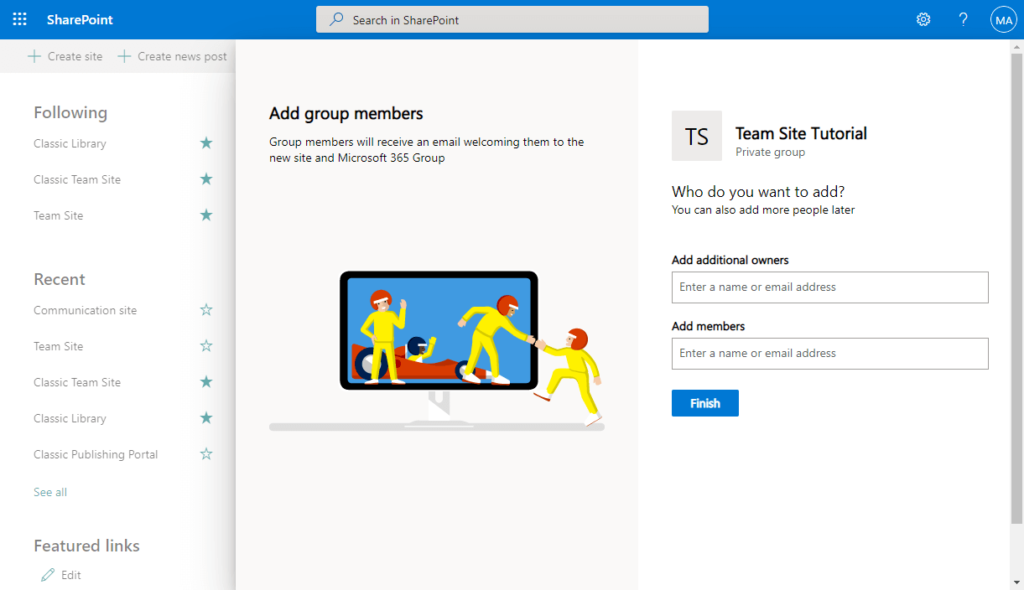Open Team Site under Following
This screenshot has height=590, width=1024.
(x=58, y=215)
